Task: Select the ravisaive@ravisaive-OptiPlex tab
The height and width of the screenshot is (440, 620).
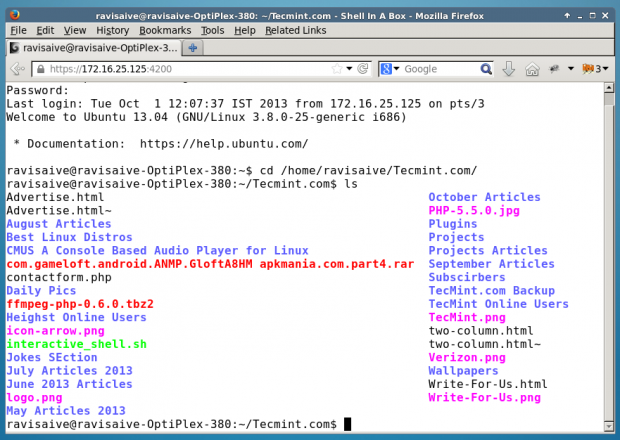Action: 93,48
